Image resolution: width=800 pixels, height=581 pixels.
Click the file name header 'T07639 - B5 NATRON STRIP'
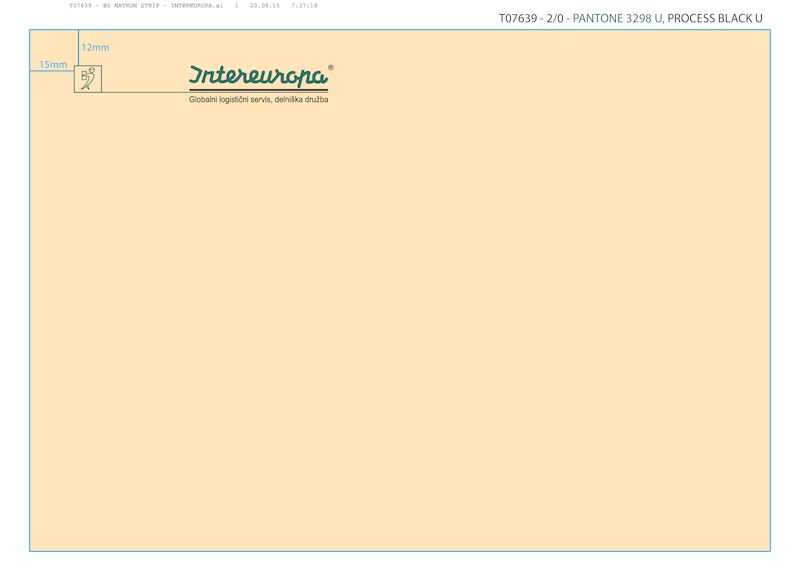(x=114, y=6)
